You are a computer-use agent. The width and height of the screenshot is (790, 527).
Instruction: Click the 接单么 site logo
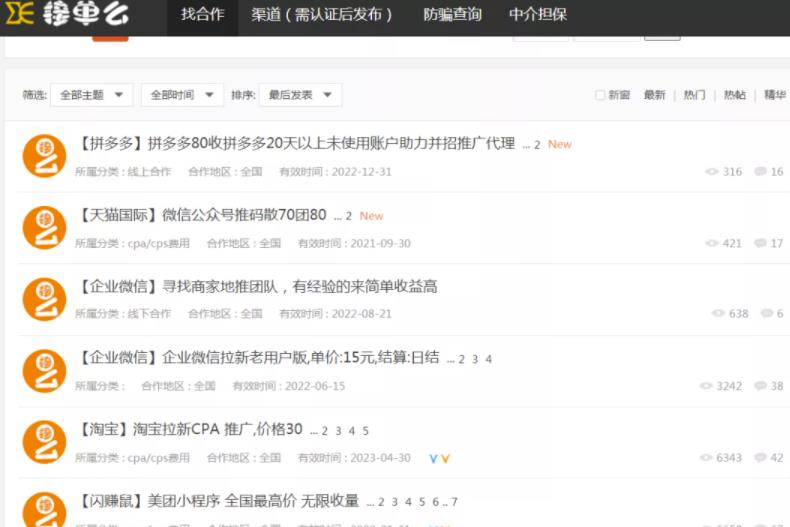click(x=70, y=15)
